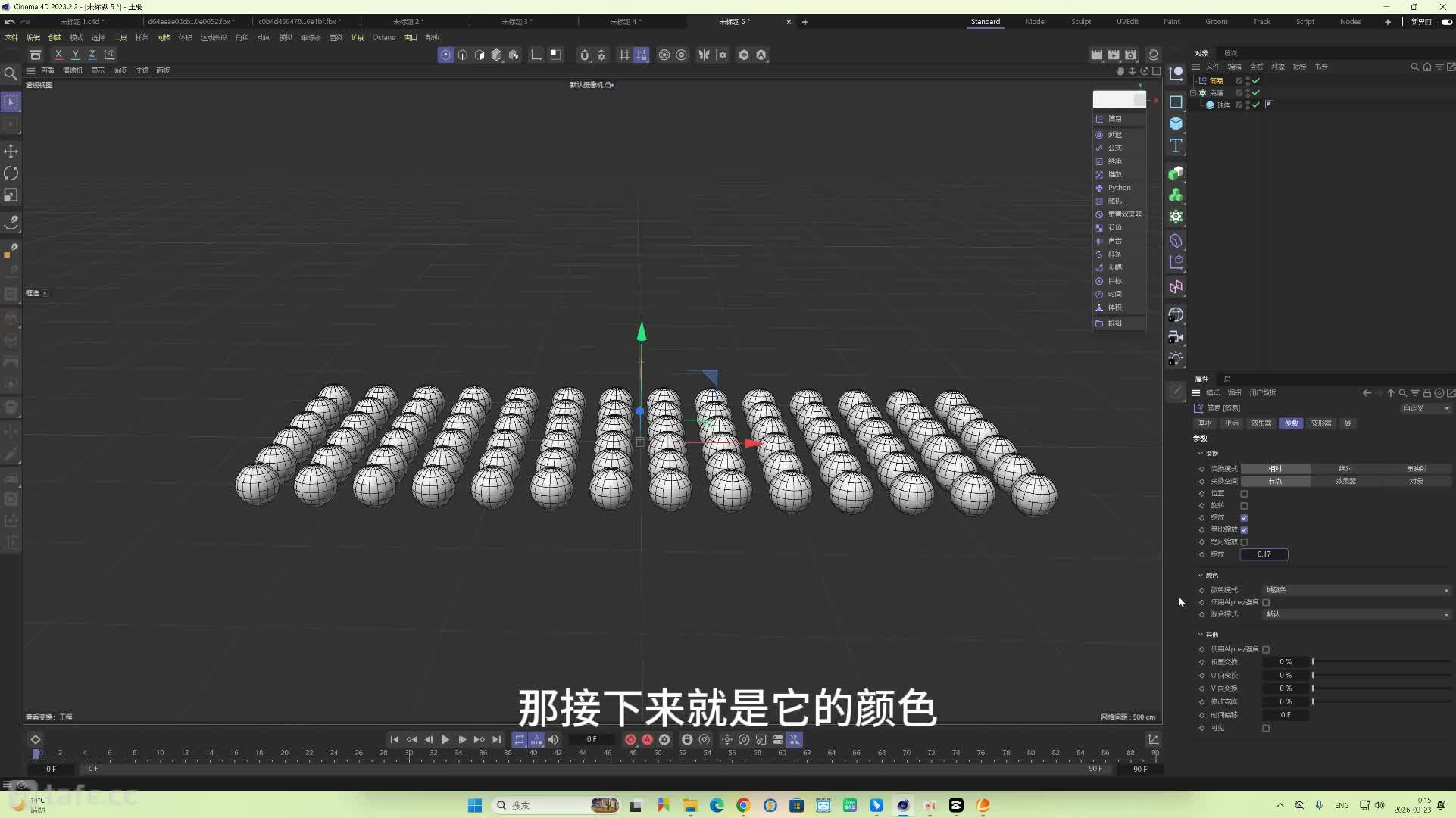The width and height of the screenshot is (1456, 818).
Task: Uncheck the 等比缩放 uniform scale checkbox
Action: (1244, 530)
